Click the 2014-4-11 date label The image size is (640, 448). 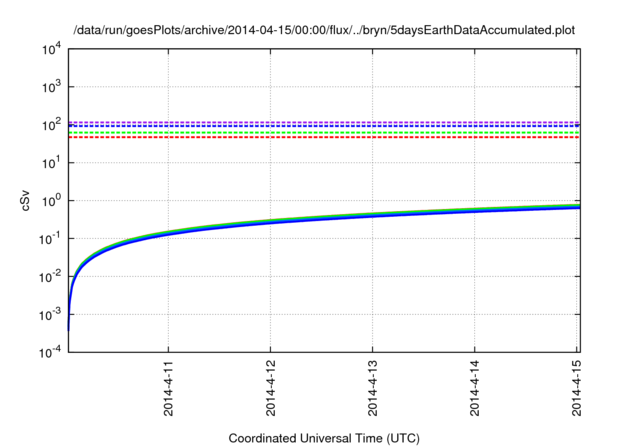click(x=168, y=388)
